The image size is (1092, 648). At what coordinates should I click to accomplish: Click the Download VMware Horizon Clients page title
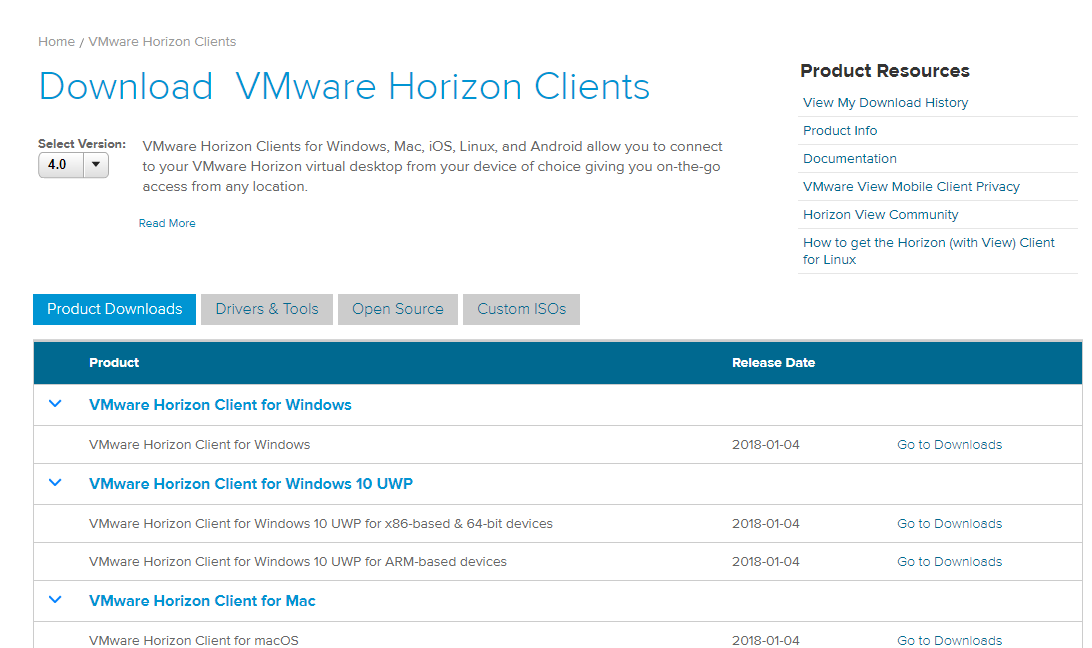[344, 86]
